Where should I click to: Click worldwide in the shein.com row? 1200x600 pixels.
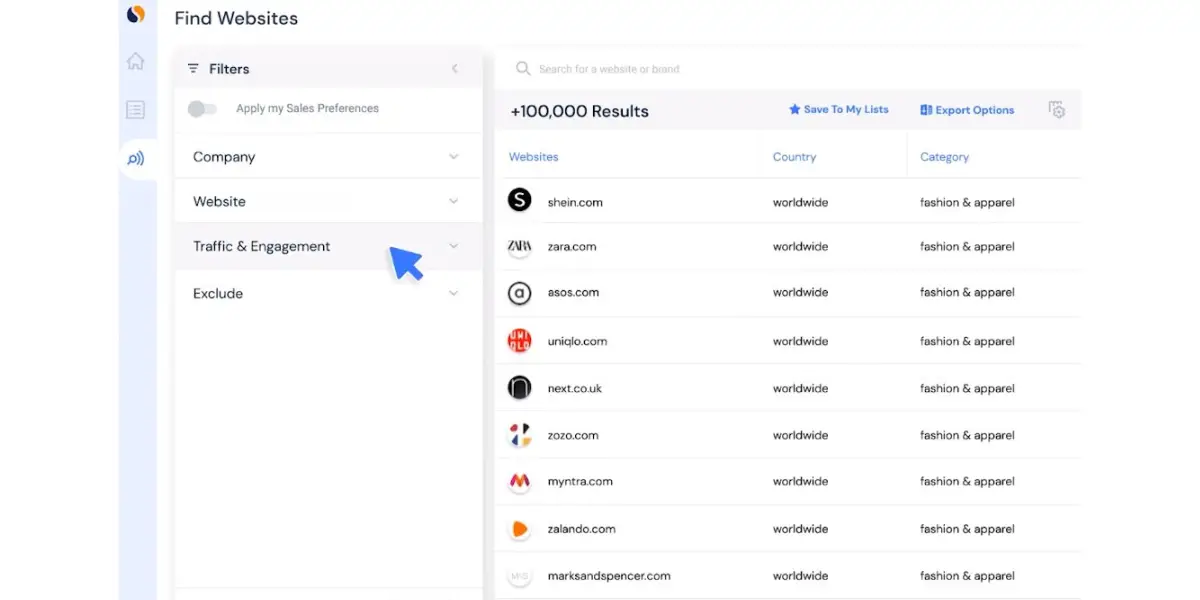point(801,202)
